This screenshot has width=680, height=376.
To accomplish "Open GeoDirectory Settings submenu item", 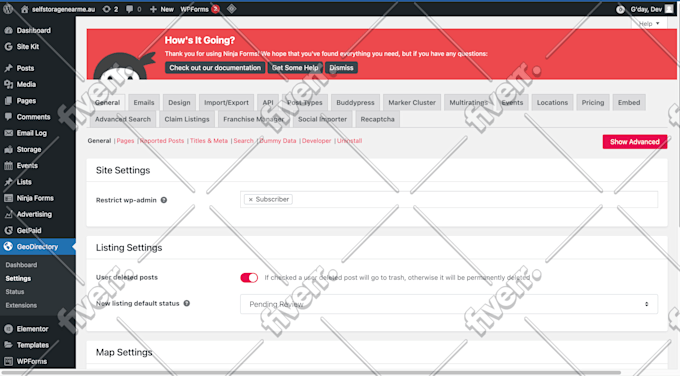I will (18, 278).
